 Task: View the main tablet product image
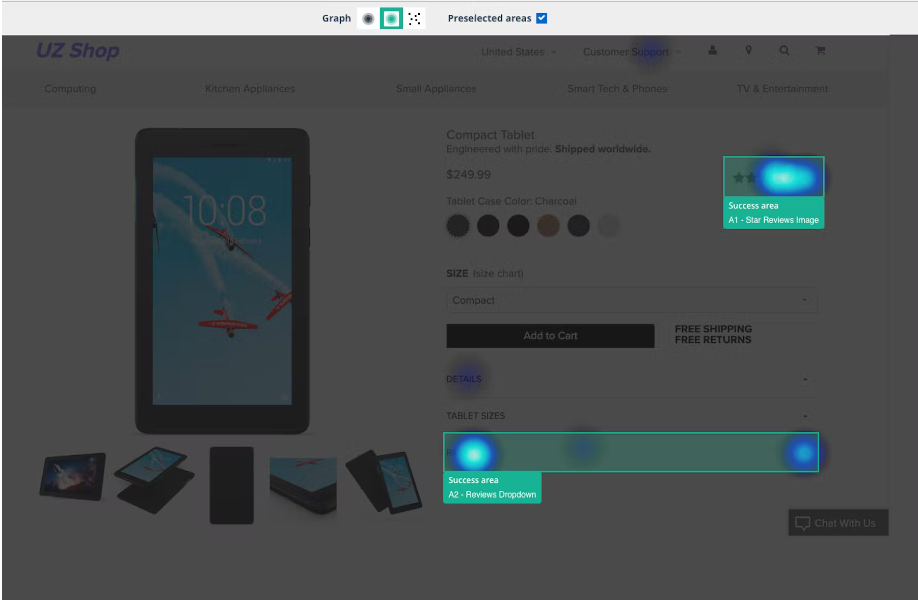pyautogui.click(x=222, y=281)
